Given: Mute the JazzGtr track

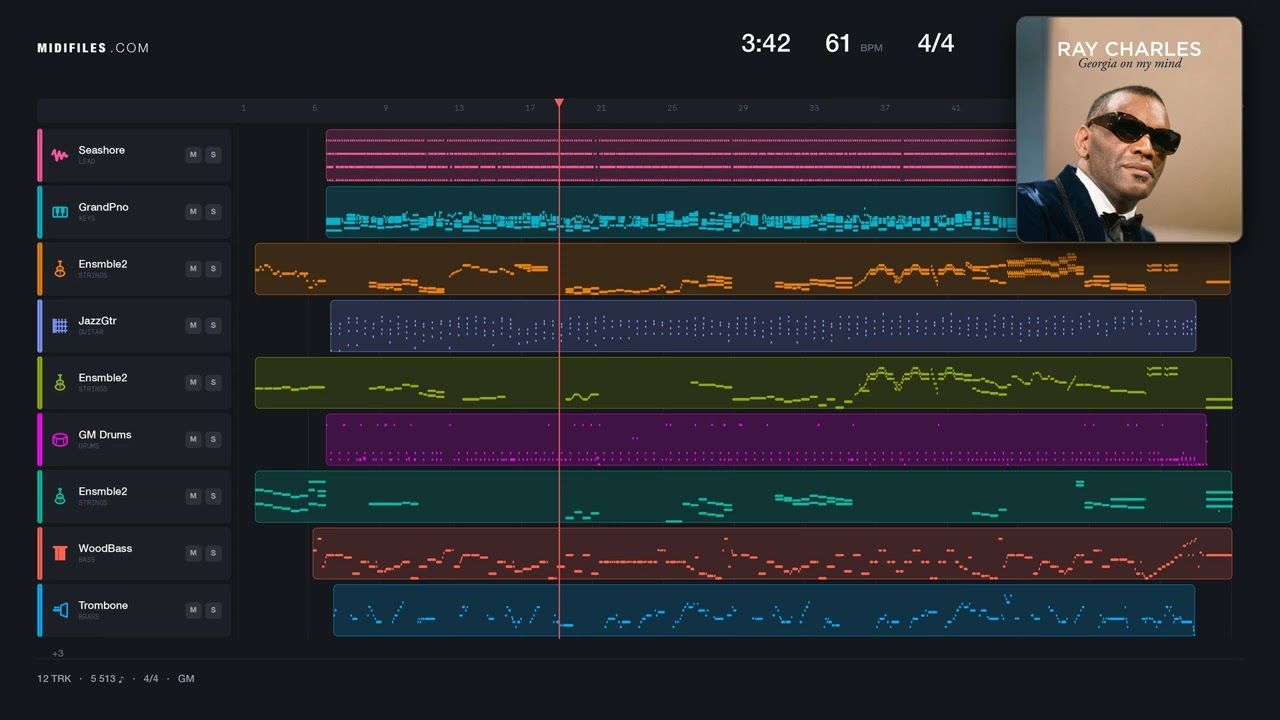Looking at the screenshot, I should (x=193, y=326).
